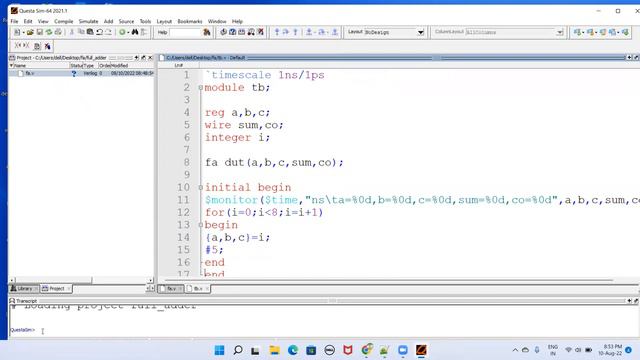The width and height of the screenshot is (640, 360).
Task: Click the first blue up-arrow step icon
Action: (x=277, y=32)
